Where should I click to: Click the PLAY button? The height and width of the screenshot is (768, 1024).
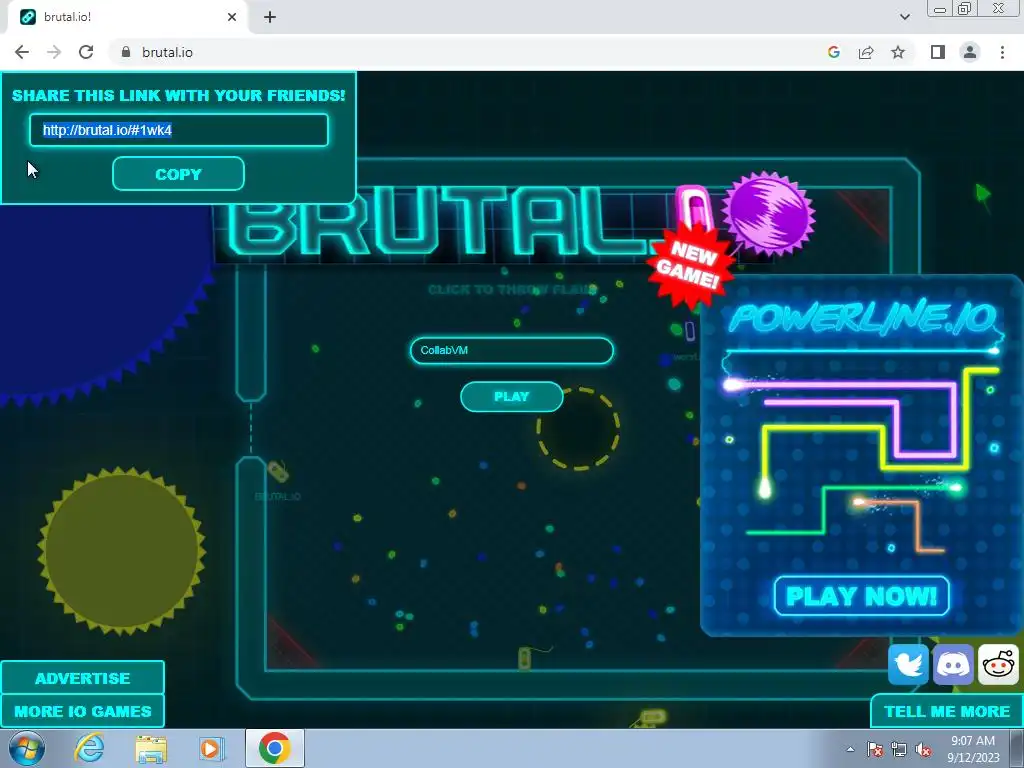pyautogui.click(x=511, y=396)
